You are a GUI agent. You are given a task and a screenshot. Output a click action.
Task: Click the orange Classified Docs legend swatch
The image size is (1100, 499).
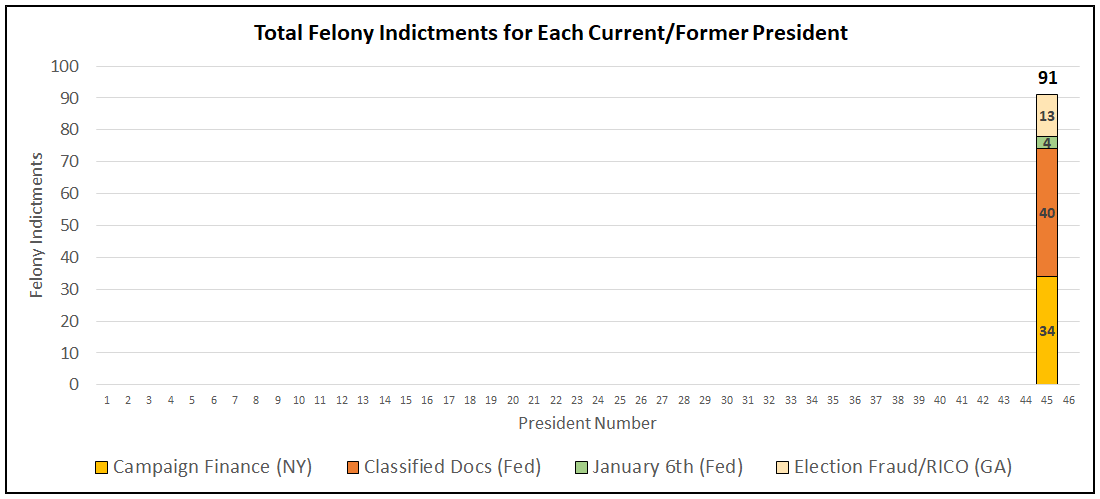click(x=352, y=467)
